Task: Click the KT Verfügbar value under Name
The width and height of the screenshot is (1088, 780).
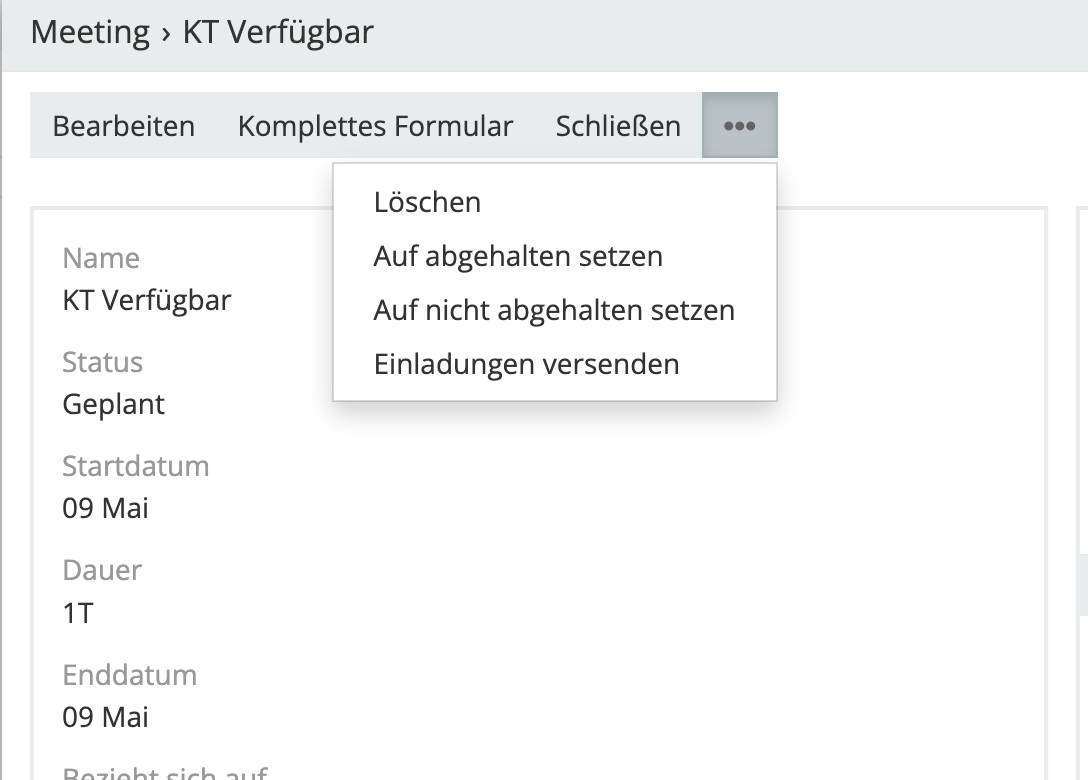Action: click(x=147, y=300)
